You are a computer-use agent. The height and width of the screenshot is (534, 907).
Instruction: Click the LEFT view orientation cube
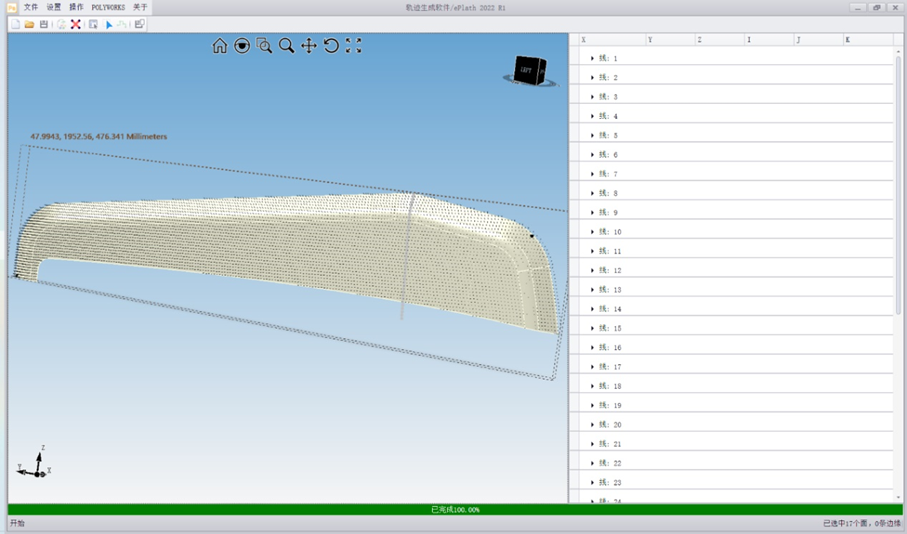[x=528, y=69]
